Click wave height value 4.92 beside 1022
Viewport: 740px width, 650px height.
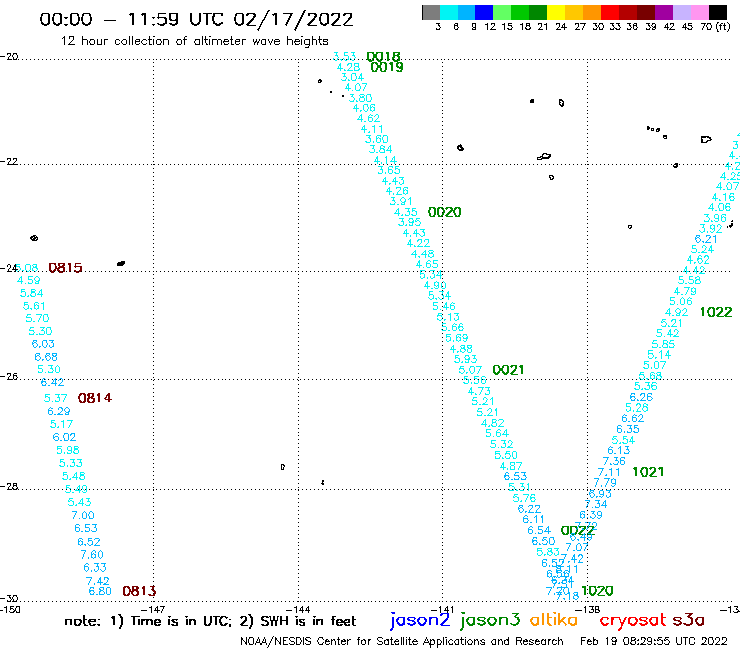pos(676,312)
